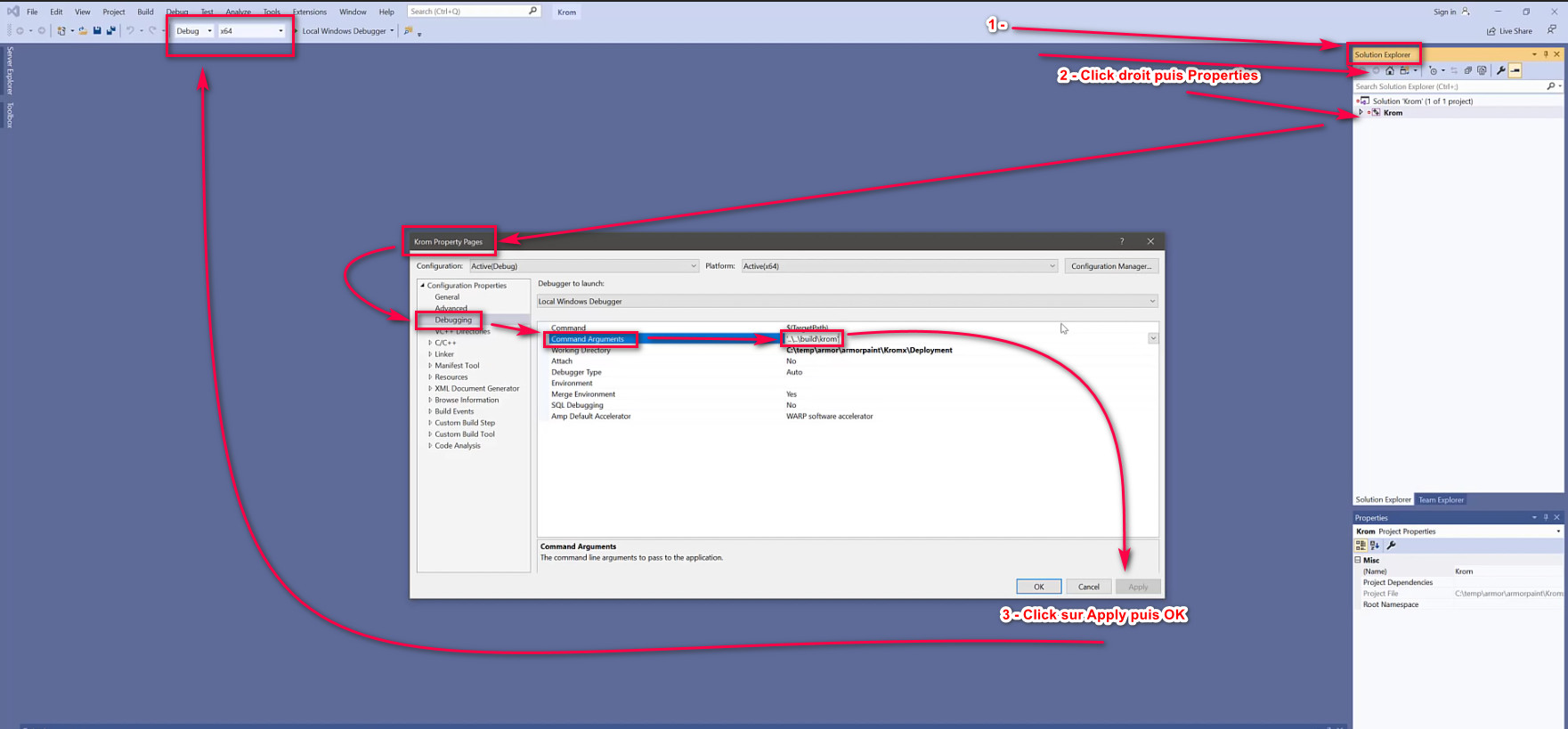The width and height of the screenshot is (1568, 729).
Task: Click the Send Feedback icon near Live Share
Action: point(1552,29)
